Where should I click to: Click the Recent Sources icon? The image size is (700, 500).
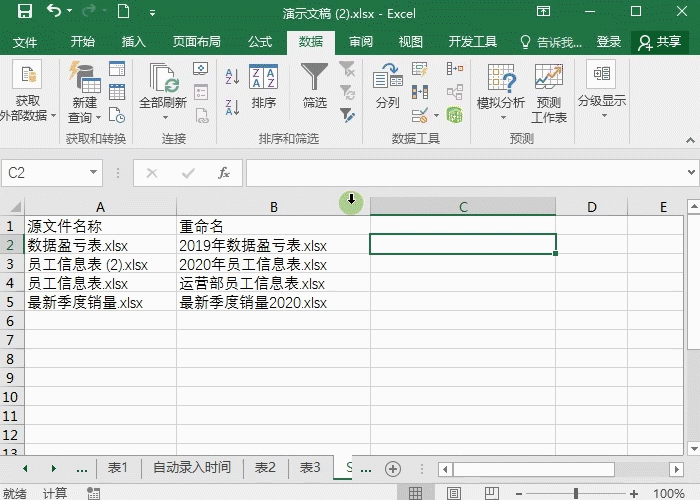[x=117, y=115]
